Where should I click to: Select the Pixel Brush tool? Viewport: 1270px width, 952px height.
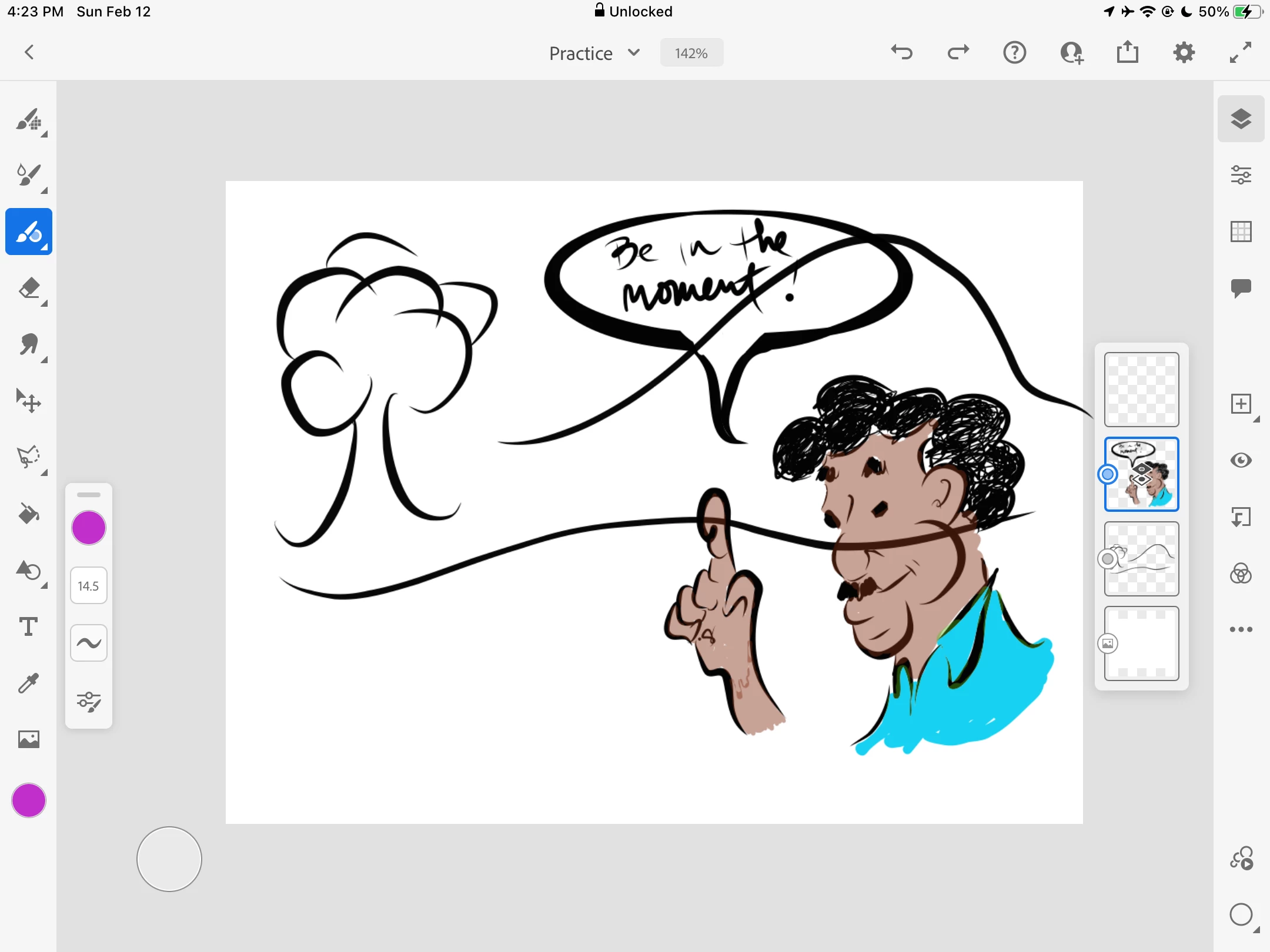(28, 119)
